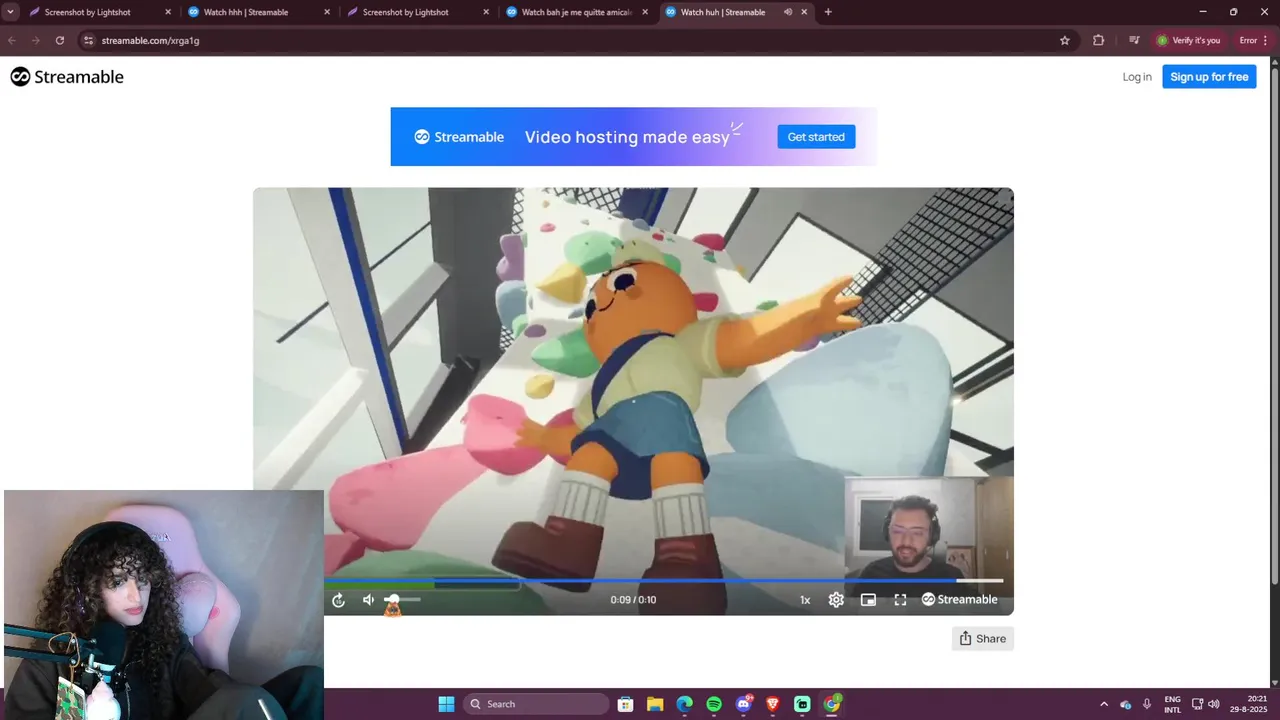Open Brave browser from the taskbar
This screenshot has height=720, width=1280.
(x=772, y=704)
